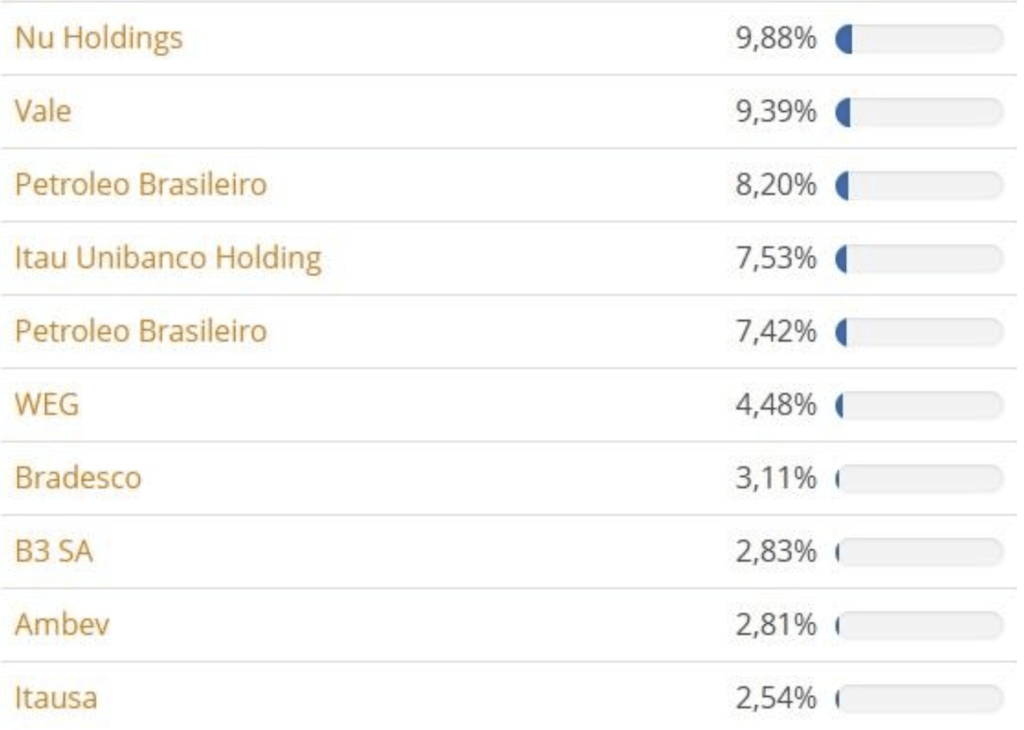Viewport: 1024px width, 730px height.
Task: Open Petroleo Brasileiro link weighted 7,42%
Action: tap(140, 332)
